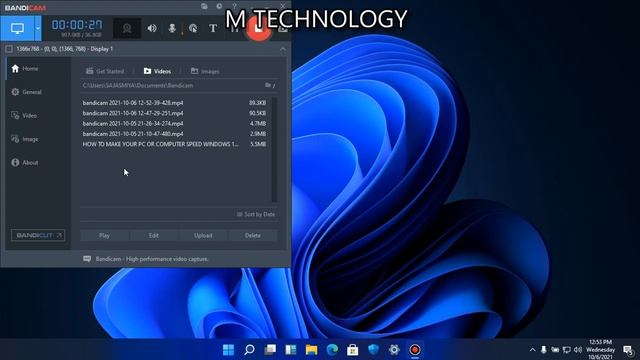
Task: Toggle the mouse cursor effects icon
Action: point(193,28)
